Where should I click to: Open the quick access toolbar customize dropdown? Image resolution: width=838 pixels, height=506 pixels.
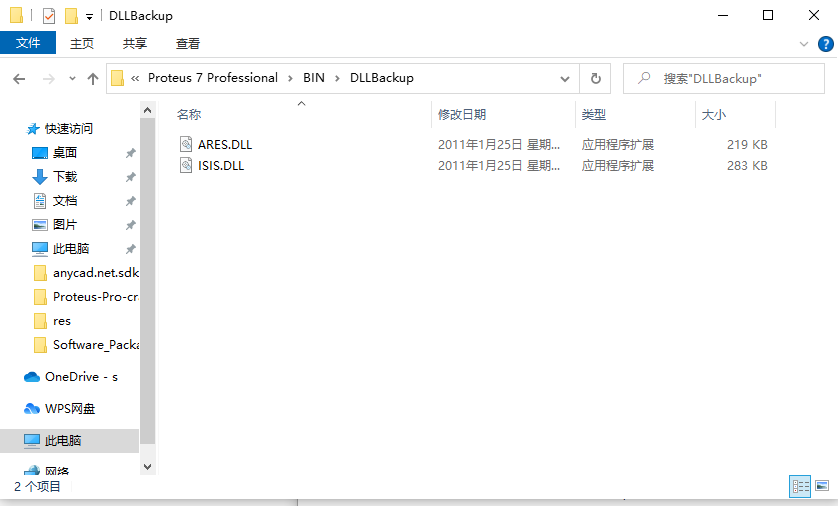[89, 16]
